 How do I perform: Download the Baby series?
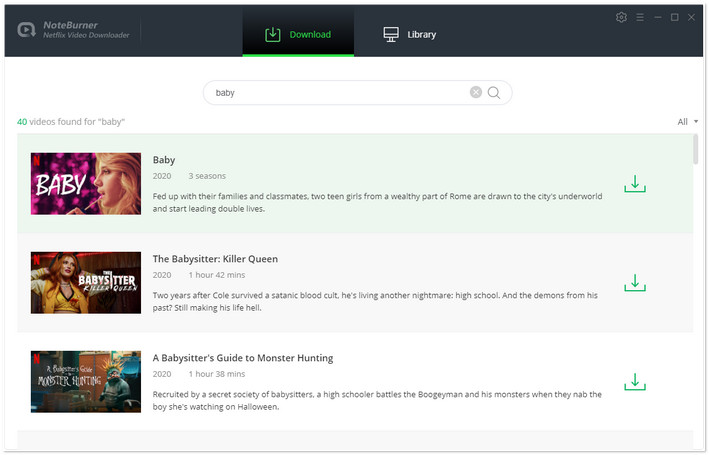pyautogui.click(x=634, y=184)
